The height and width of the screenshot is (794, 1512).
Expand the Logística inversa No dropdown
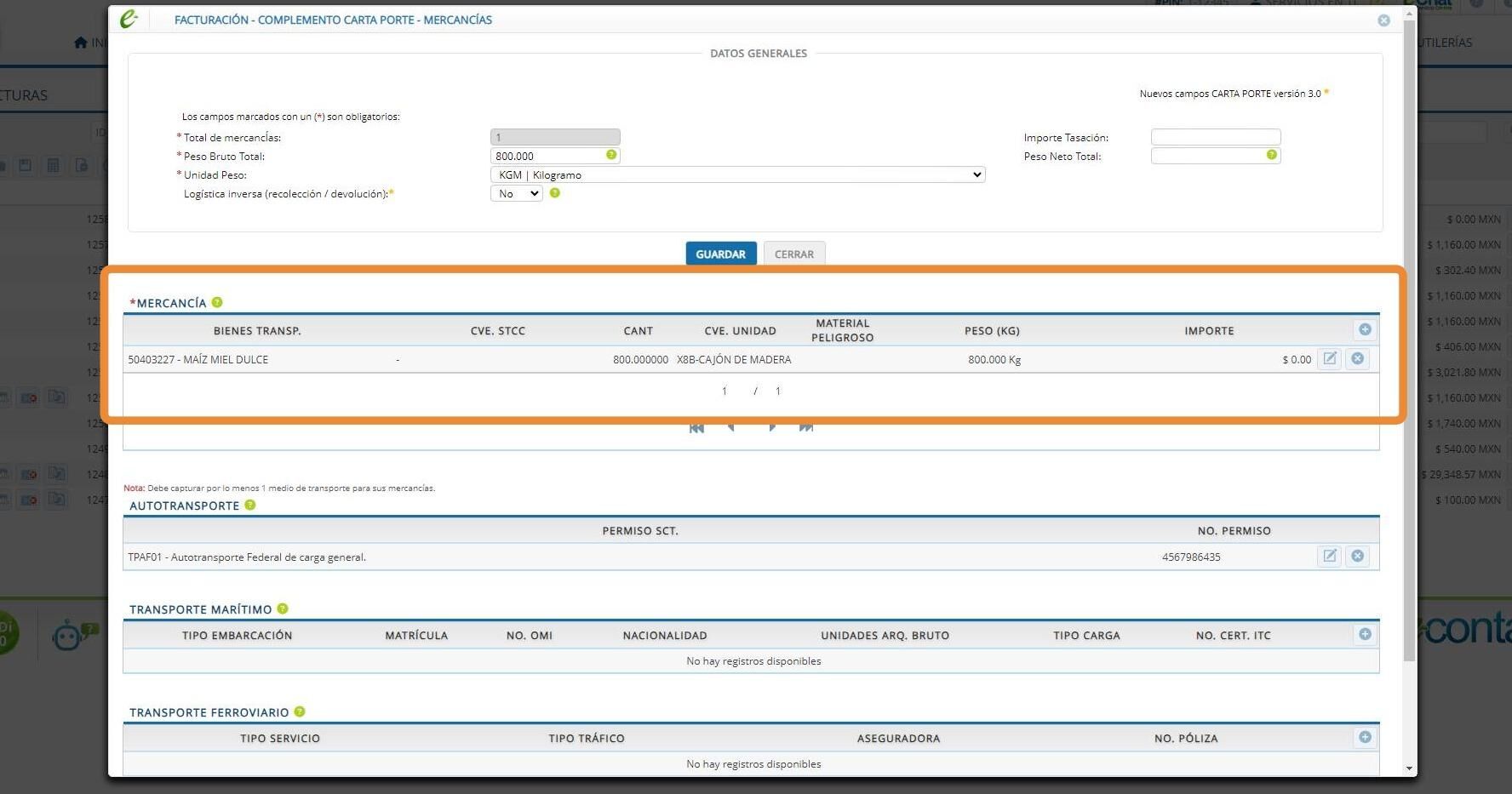[517, 193]
